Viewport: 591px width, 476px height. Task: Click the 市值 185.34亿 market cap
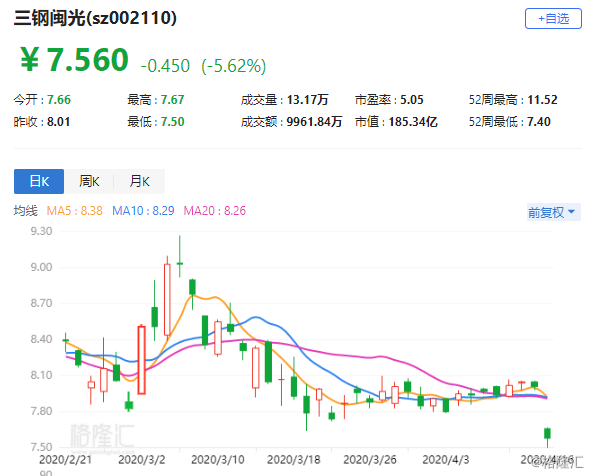click(396, 122)
